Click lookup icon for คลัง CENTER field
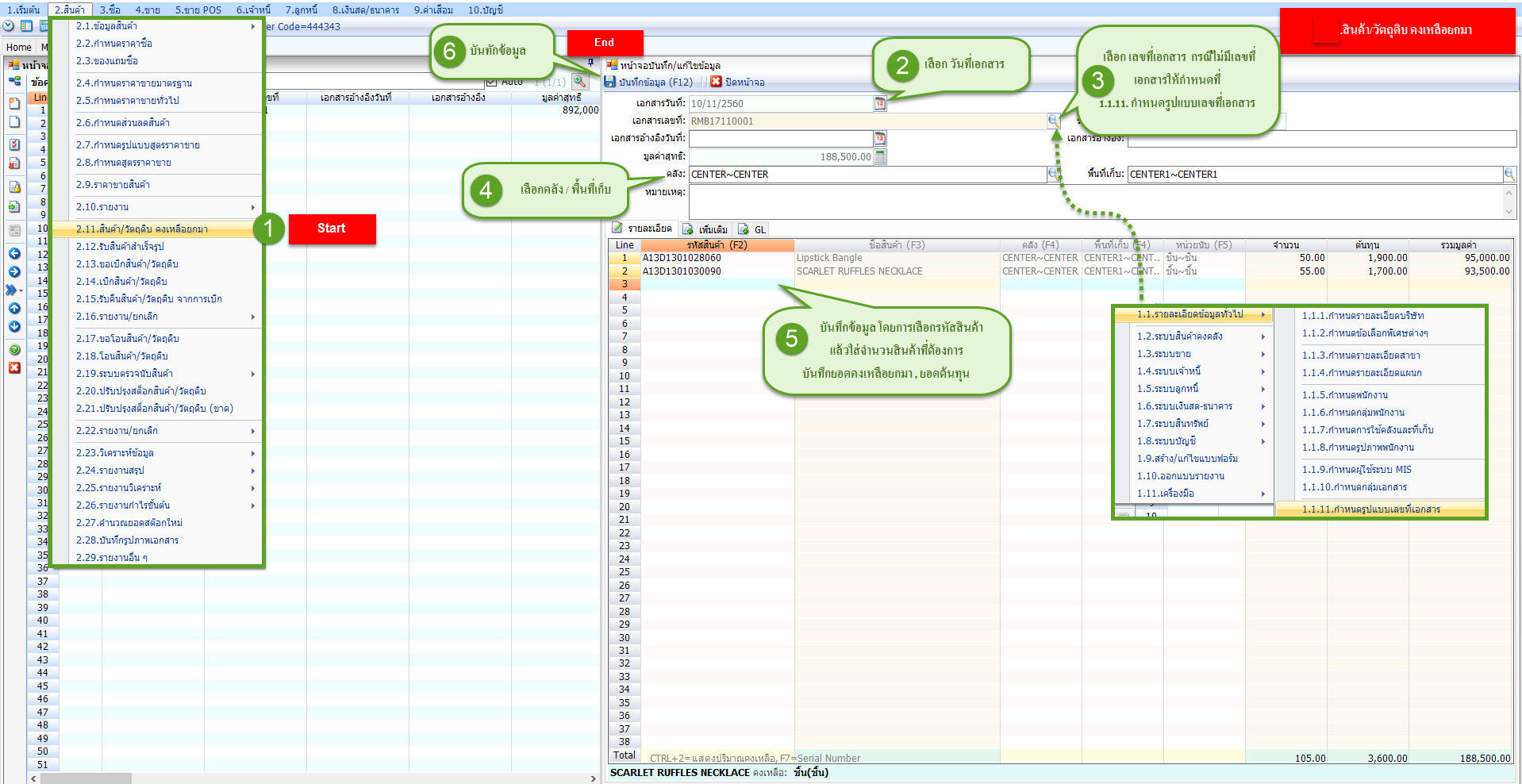 1052,174
